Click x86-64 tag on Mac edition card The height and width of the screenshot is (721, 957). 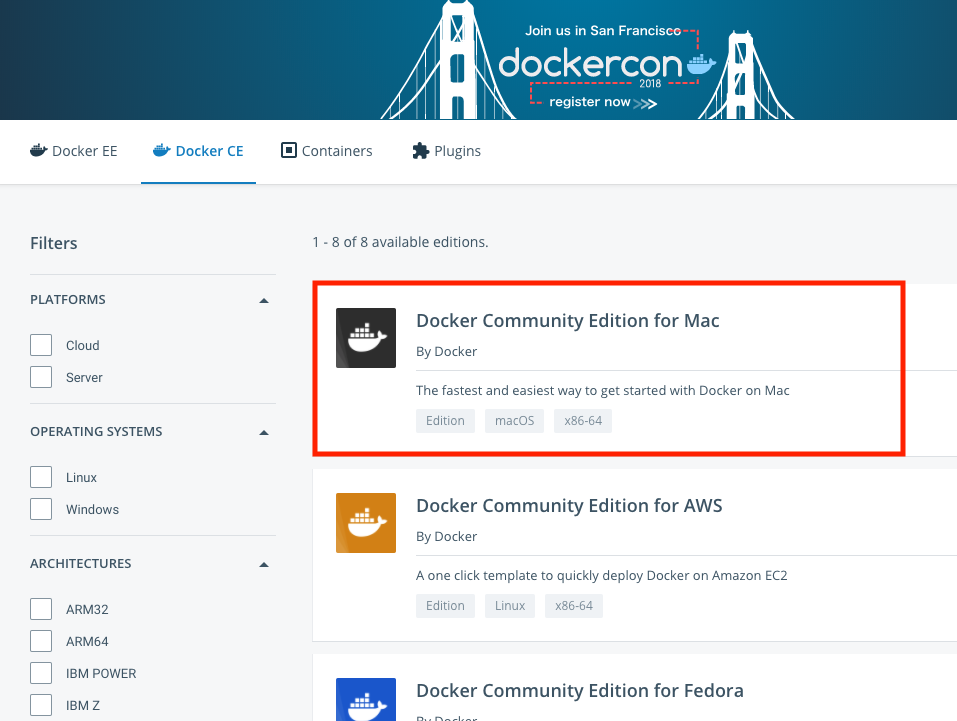[x=583, y=421]
